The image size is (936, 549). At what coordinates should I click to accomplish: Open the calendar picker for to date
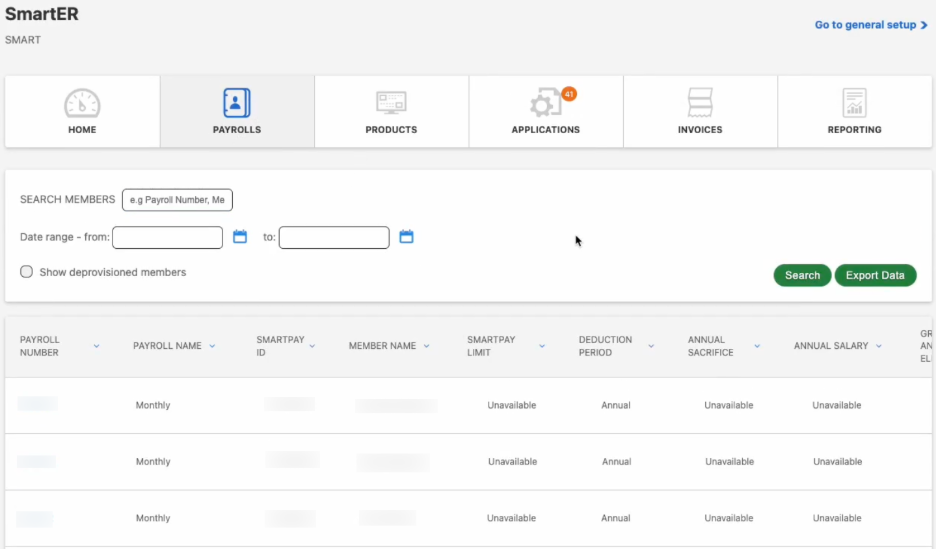406,237
